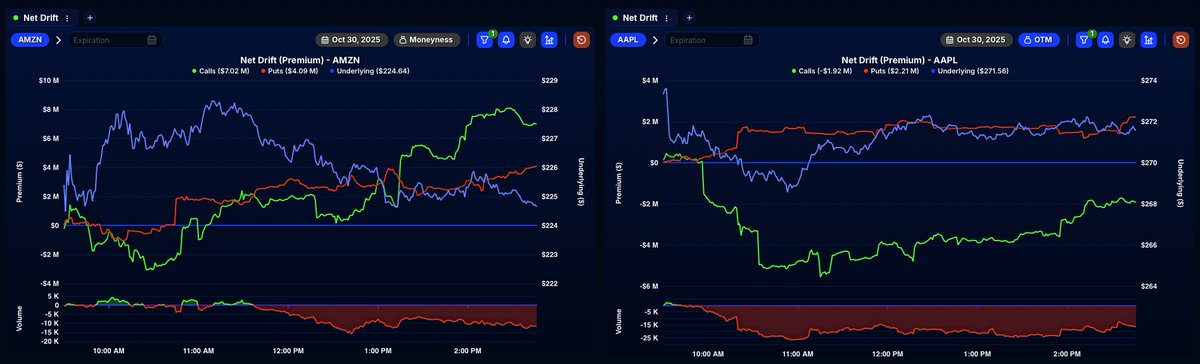Screen dimensions: 1200x364
Task: Click the $10 M label on AMZN premium axis
Action: point(49,80)
